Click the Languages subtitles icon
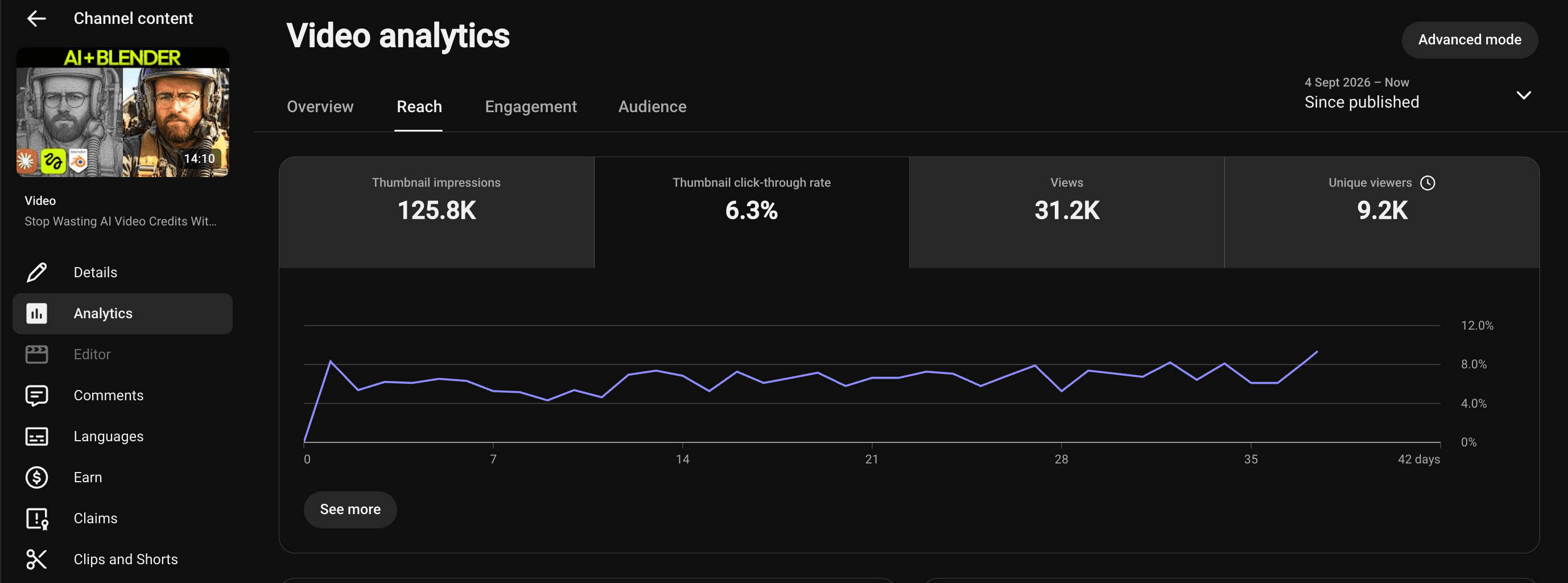The width and height of the screenshot is (1568, 583). (36, 437)
